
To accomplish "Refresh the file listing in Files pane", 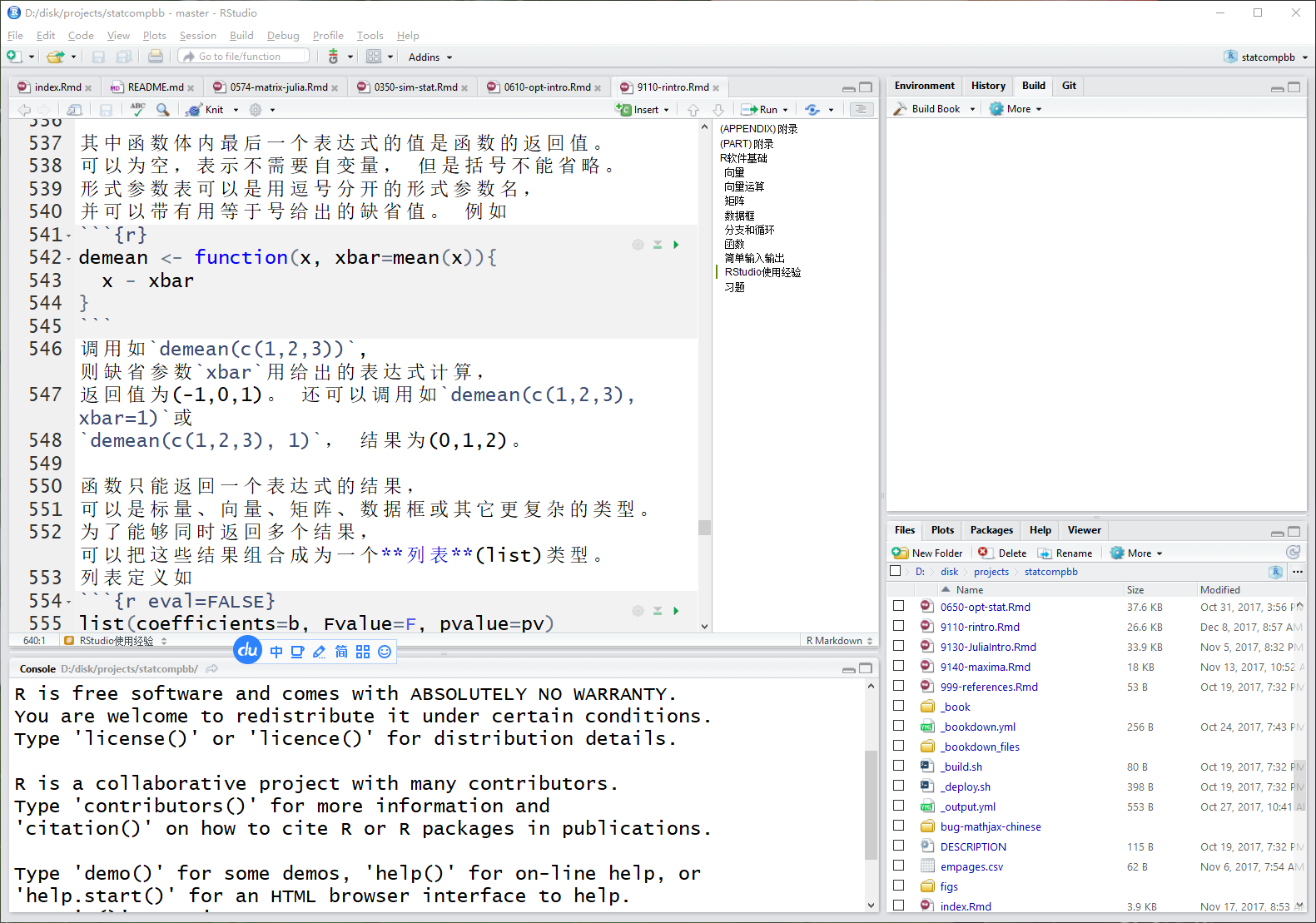I will tap(1293, 553).
